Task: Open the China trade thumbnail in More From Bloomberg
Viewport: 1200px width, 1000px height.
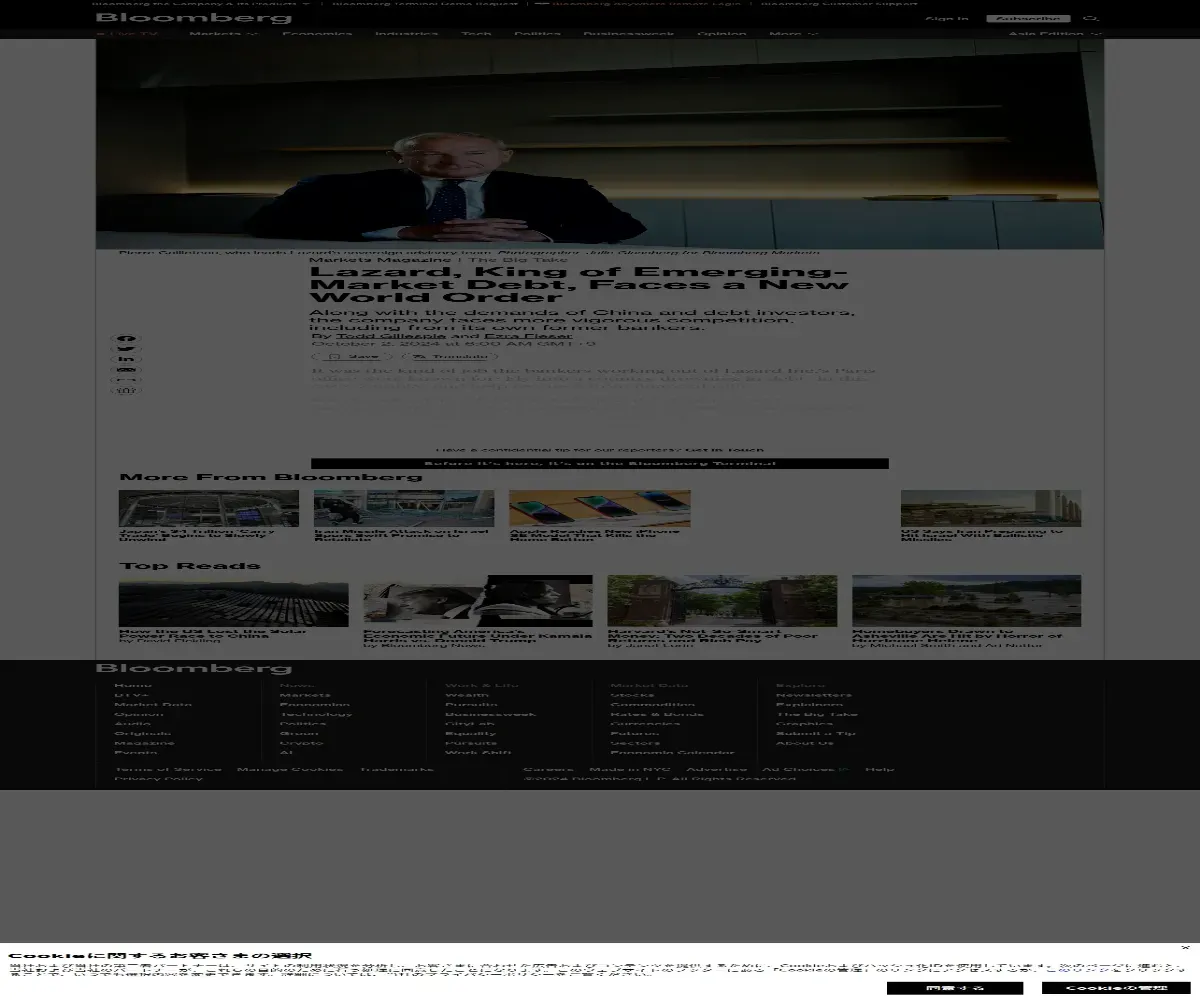Action: point(209,508)
